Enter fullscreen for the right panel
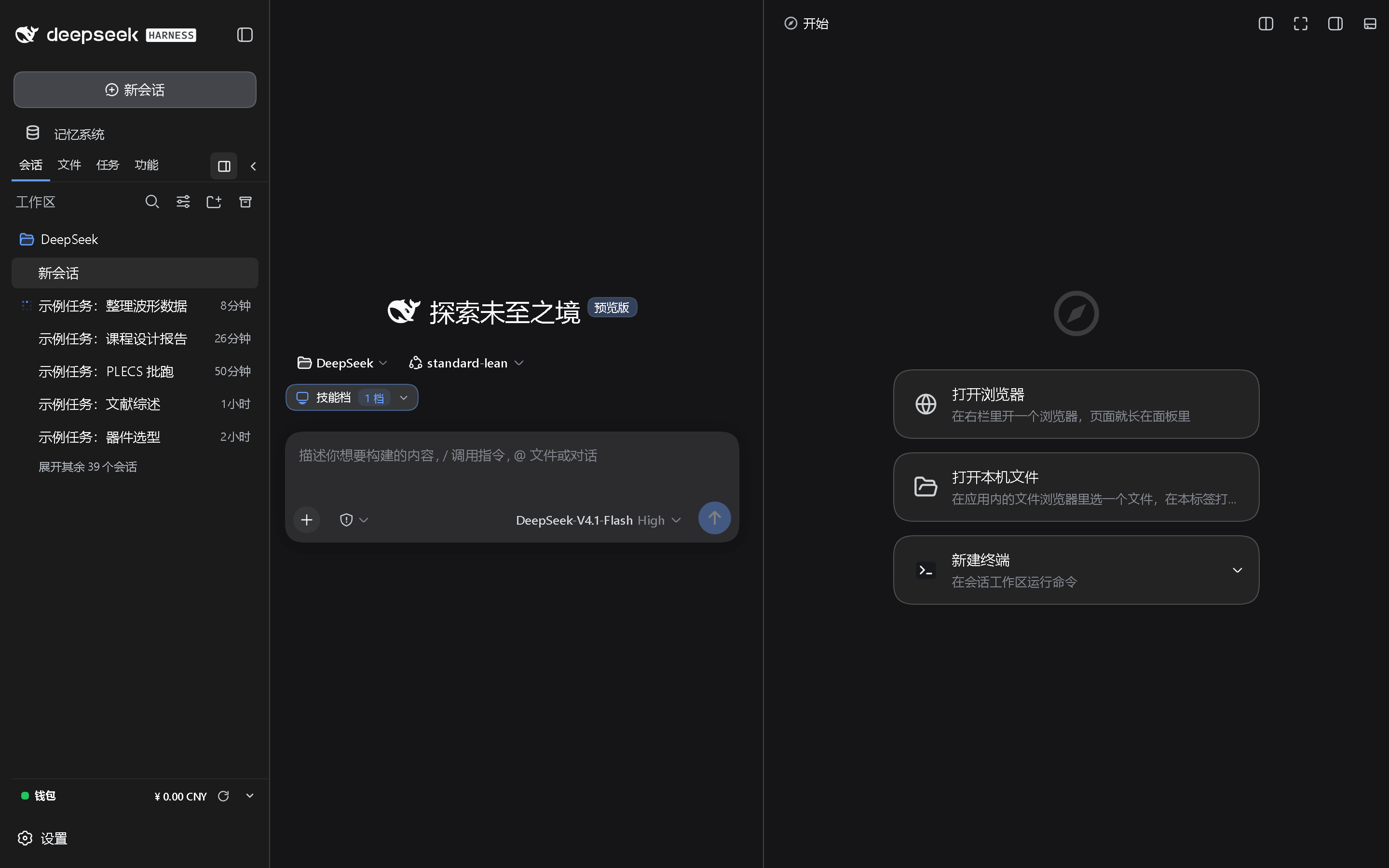1389x868 pixels. (x=1301, y=24)
